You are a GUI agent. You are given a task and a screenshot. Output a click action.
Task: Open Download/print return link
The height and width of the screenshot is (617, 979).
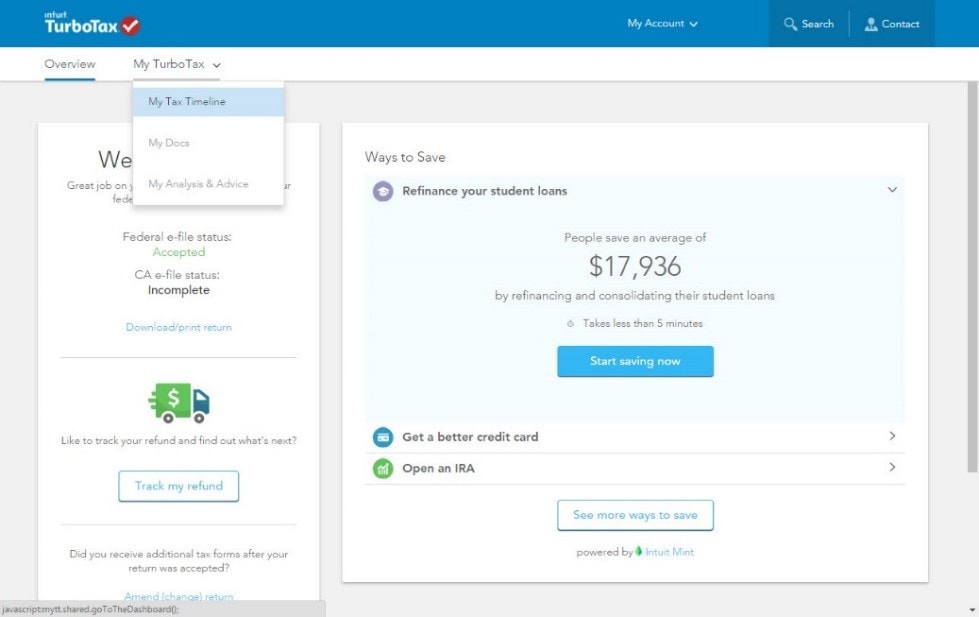(x=179, y=327)
